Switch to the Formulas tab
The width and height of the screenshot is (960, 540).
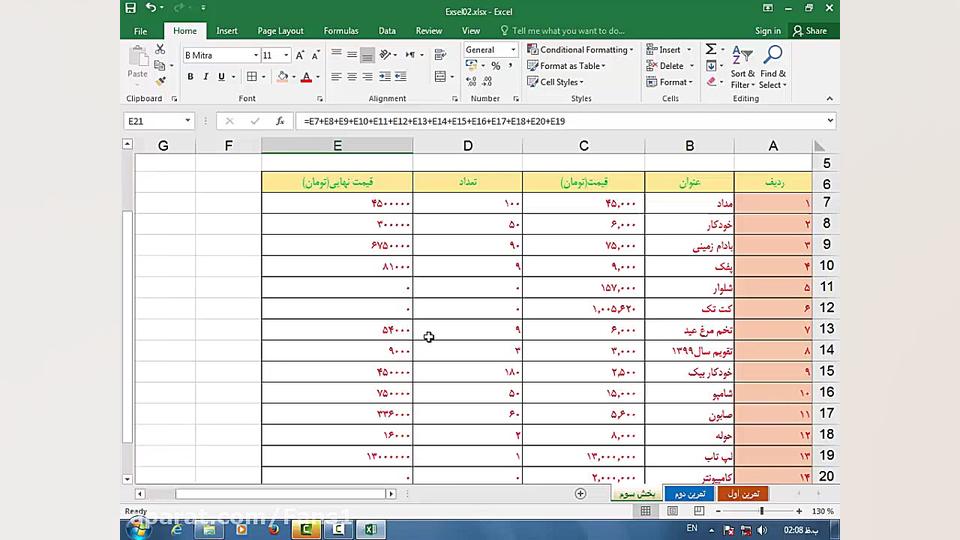coord(341,31)
